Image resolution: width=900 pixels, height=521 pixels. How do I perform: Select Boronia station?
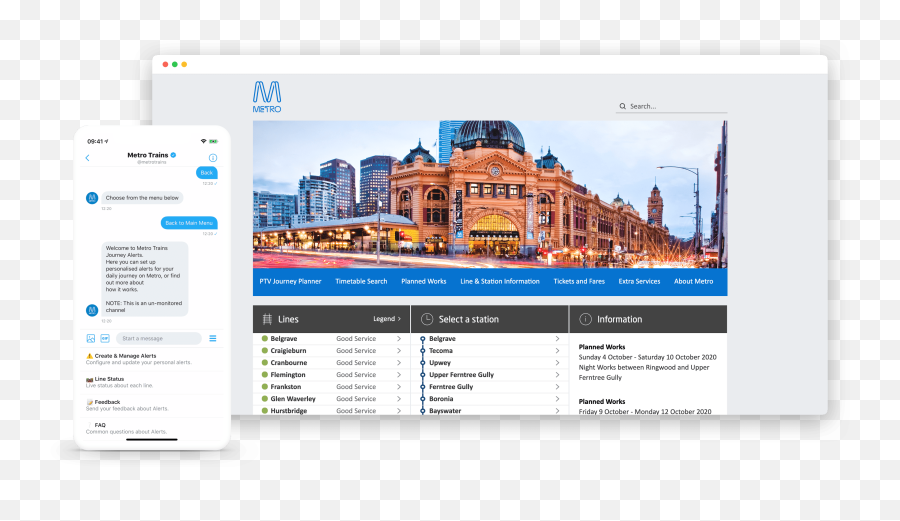(x=441, y=399)
